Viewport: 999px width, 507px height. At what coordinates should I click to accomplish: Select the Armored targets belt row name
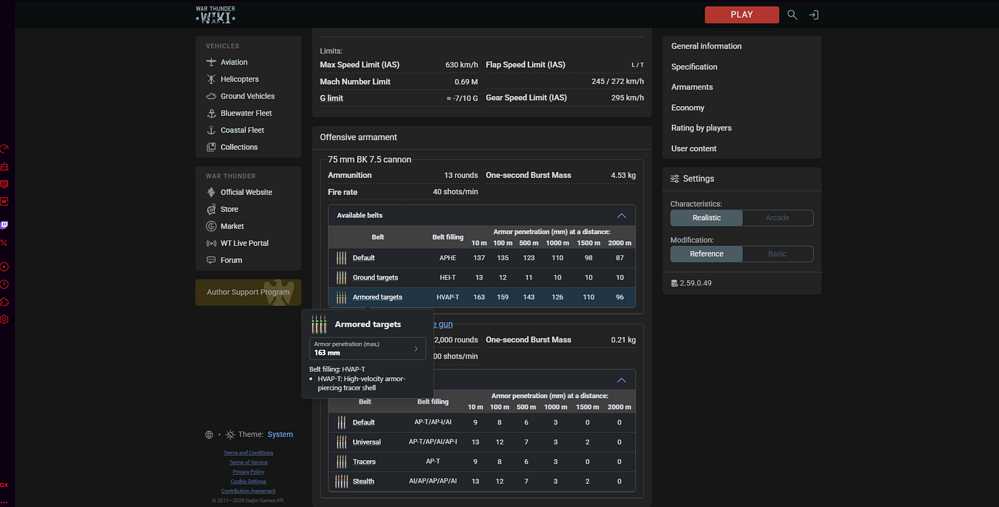(377, 297)
